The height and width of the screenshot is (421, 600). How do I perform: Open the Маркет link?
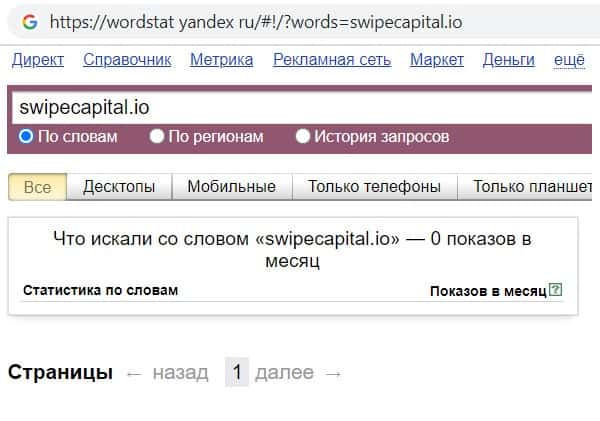(437, 60)
